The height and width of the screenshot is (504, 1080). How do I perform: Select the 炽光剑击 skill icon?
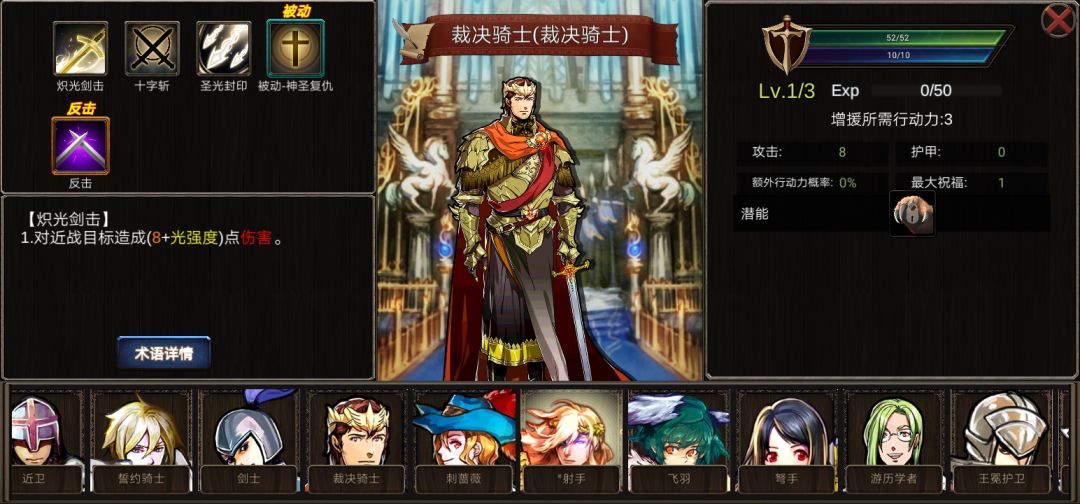[81, 48]
